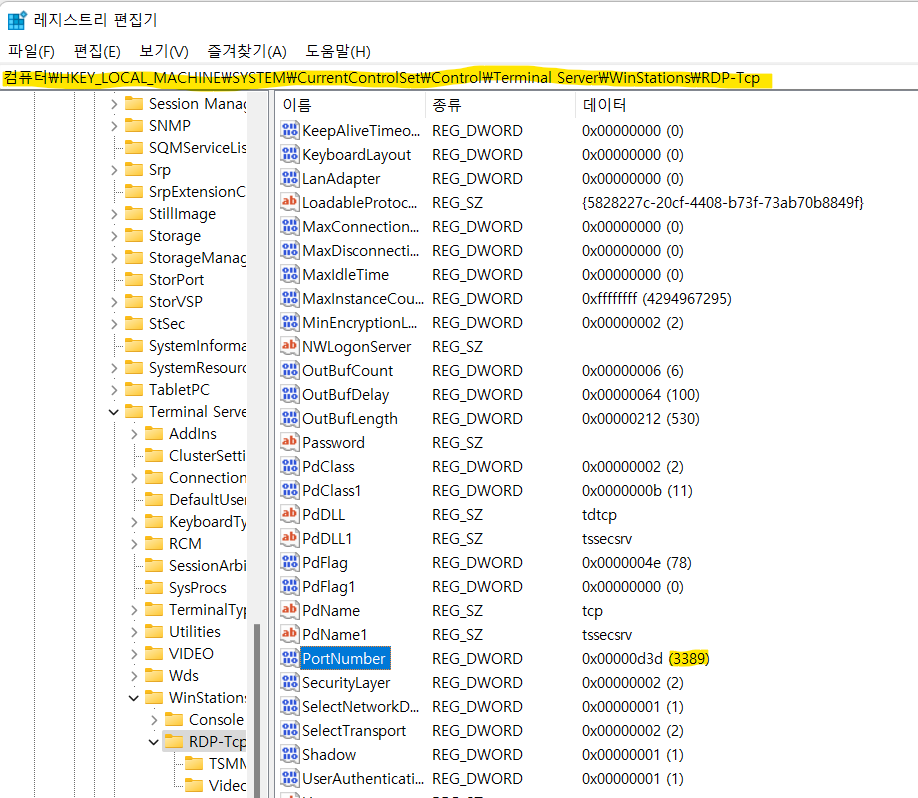Select the SecurityLayer DWORD value icon
The width and height of the screenshot is (918, 798).
click(x=290, y=682)
